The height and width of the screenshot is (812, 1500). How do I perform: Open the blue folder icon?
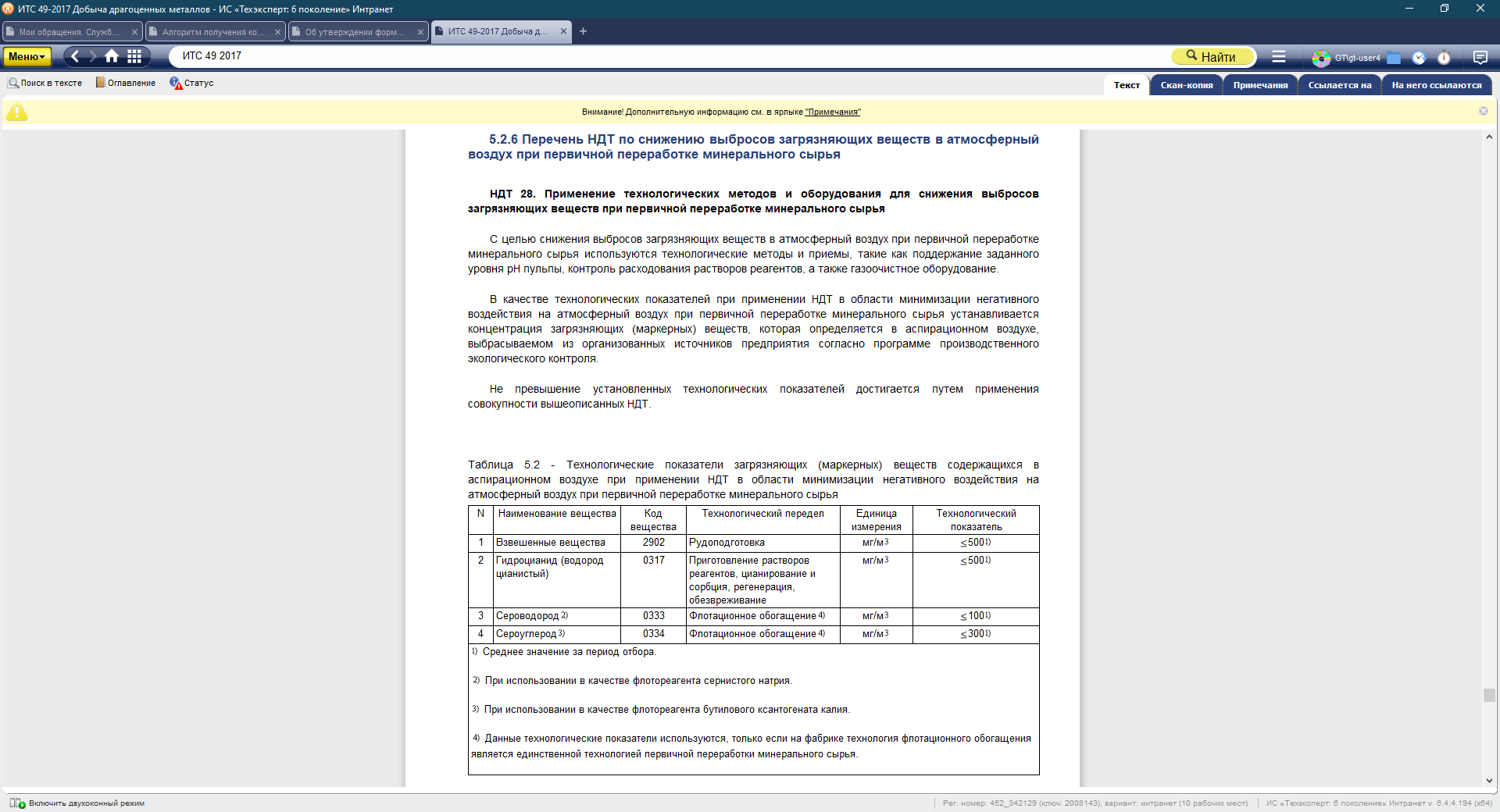[x=1394, y=58]
